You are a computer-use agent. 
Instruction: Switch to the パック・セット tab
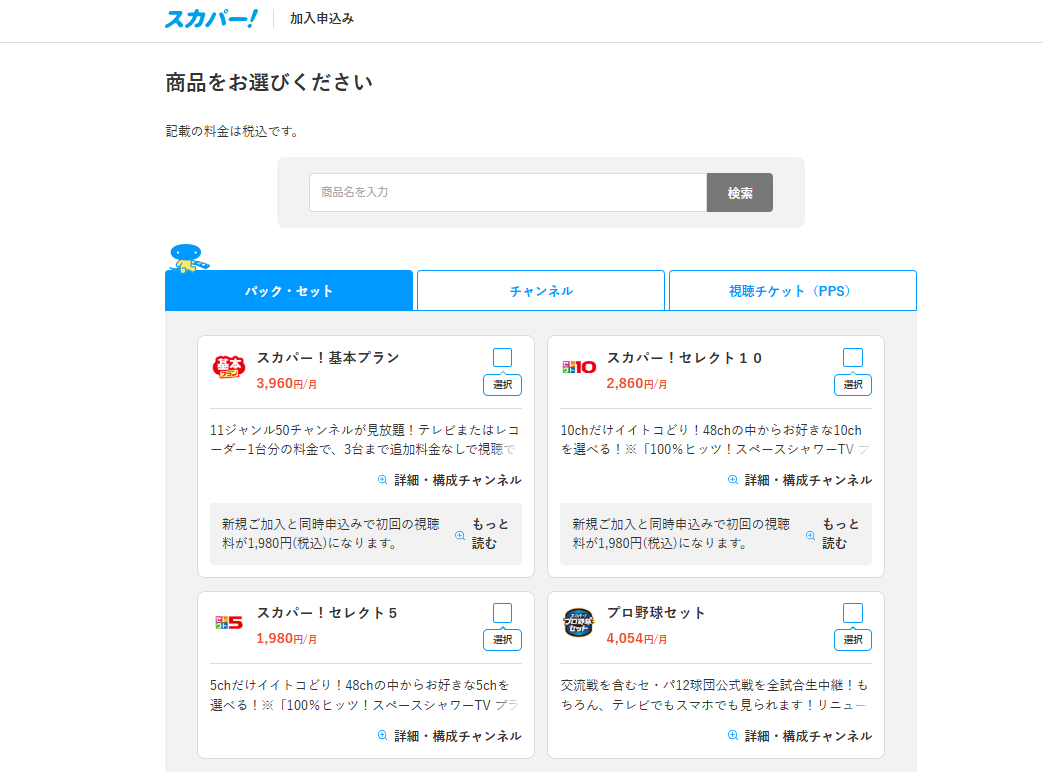(x=289, y=291)
